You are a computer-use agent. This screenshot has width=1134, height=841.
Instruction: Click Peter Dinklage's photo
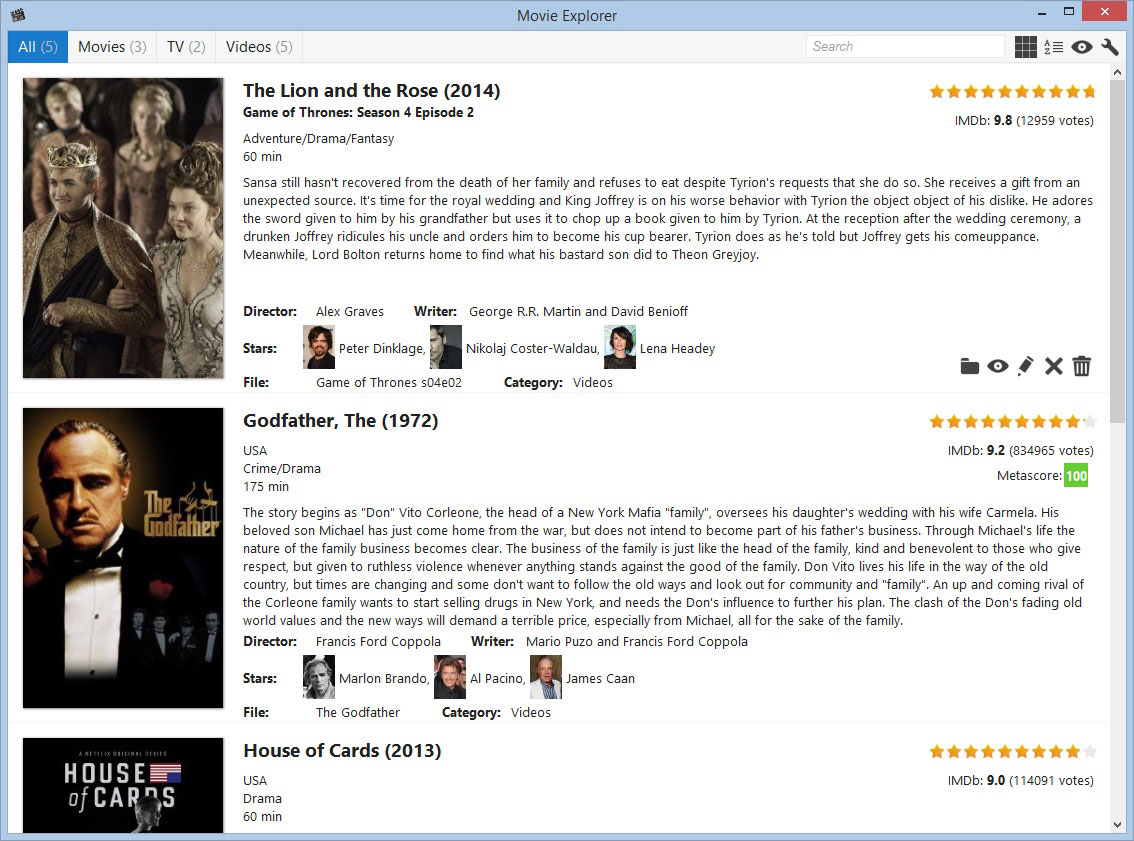(x=319, y=347)
